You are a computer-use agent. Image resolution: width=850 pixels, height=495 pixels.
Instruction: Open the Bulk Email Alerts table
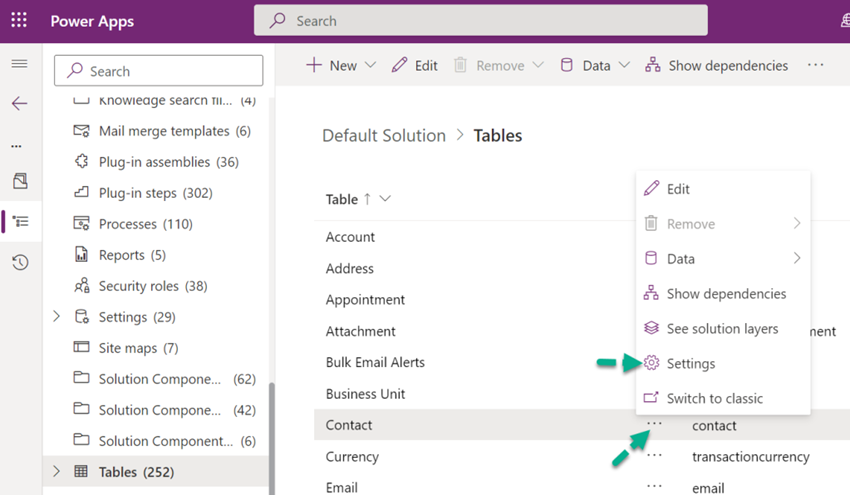click(x=375, y=362)
